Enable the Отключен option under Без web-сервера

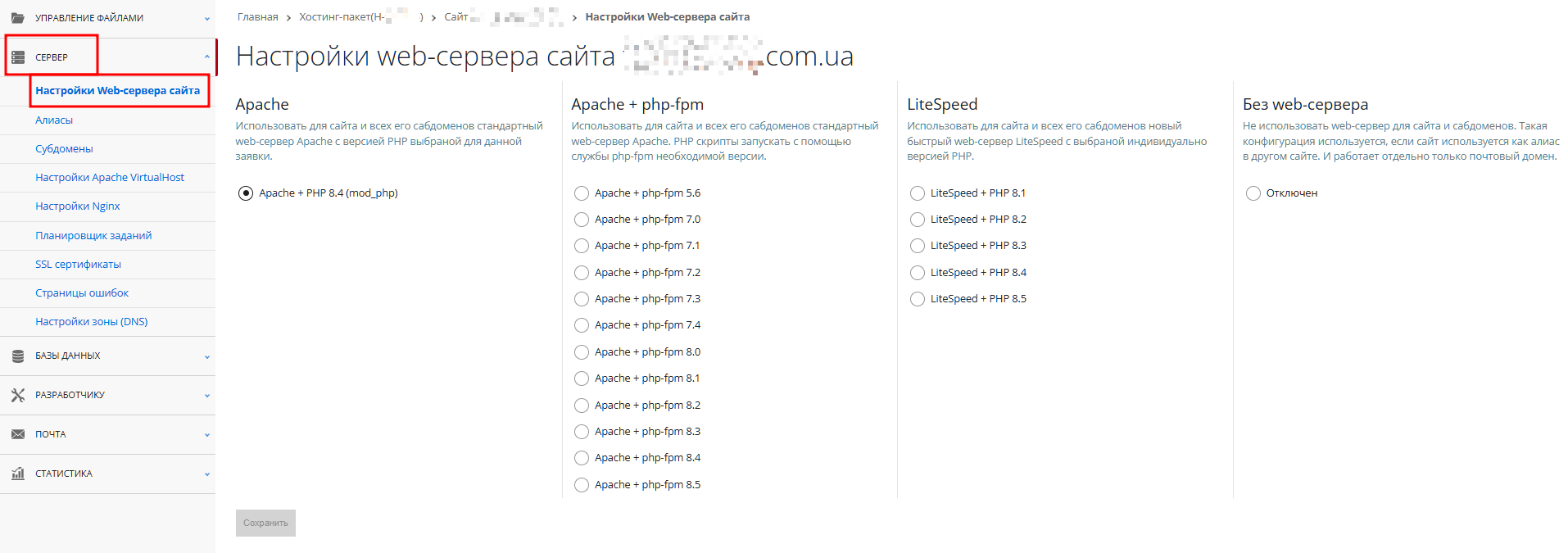(x=1253, y=193)
